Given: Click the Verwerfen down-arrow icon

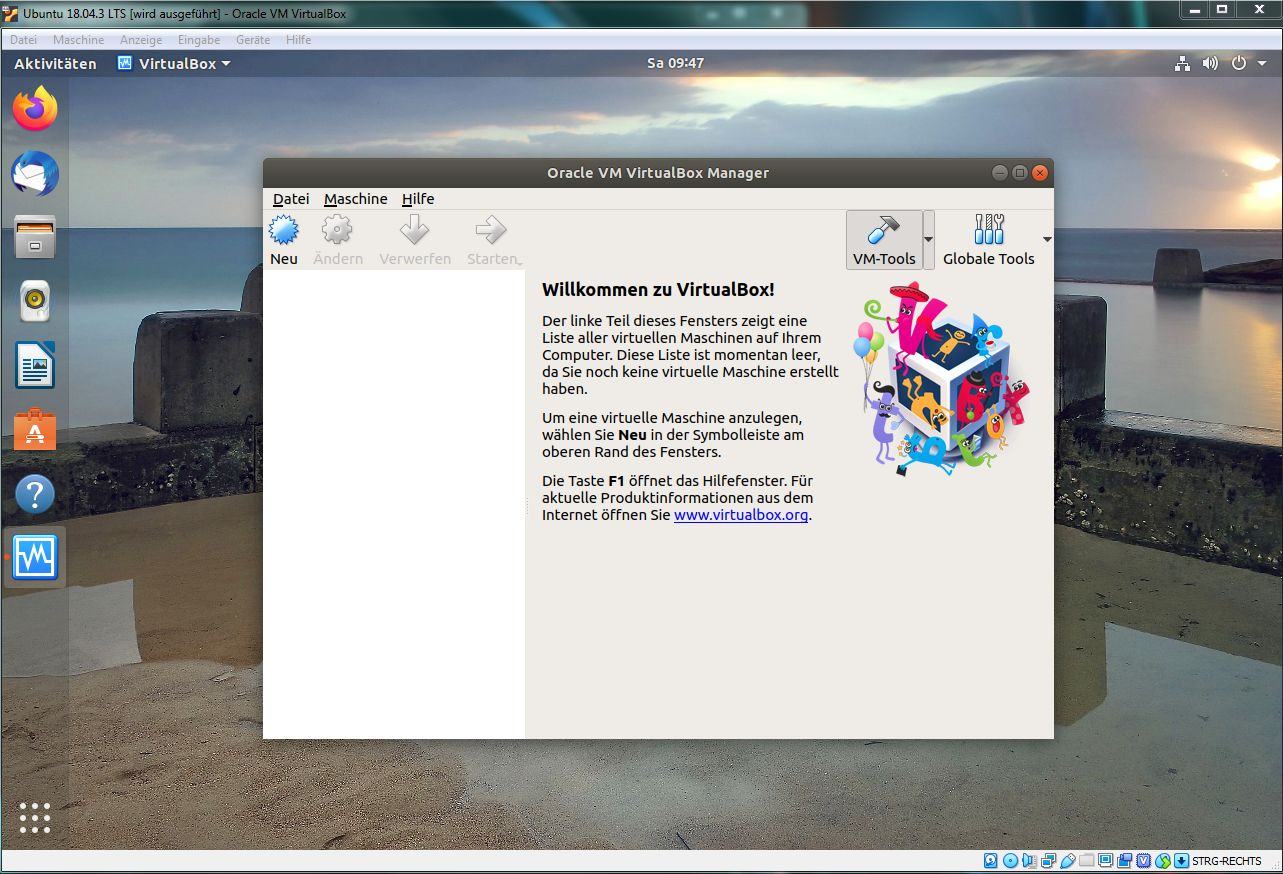Looking at the screenshot, I should [414, 231].
